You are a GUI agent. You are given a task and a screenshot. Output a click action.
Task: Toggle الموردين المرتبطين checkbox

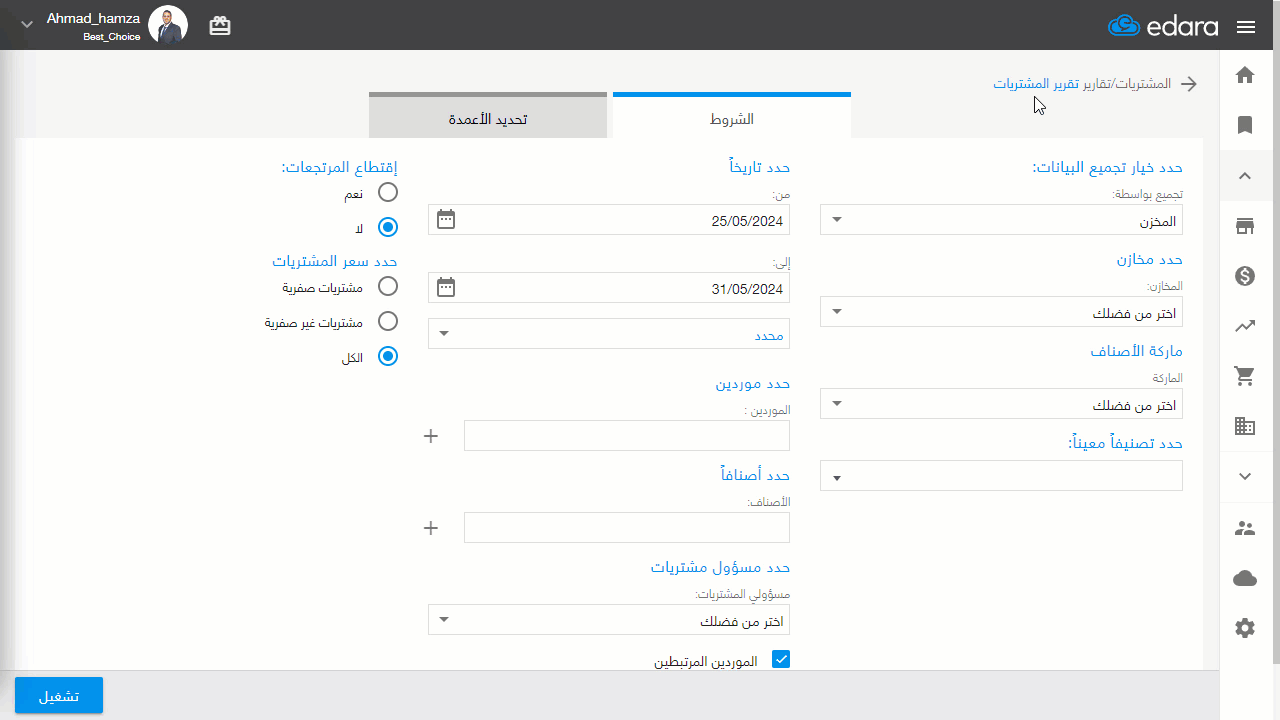point(781,659)
